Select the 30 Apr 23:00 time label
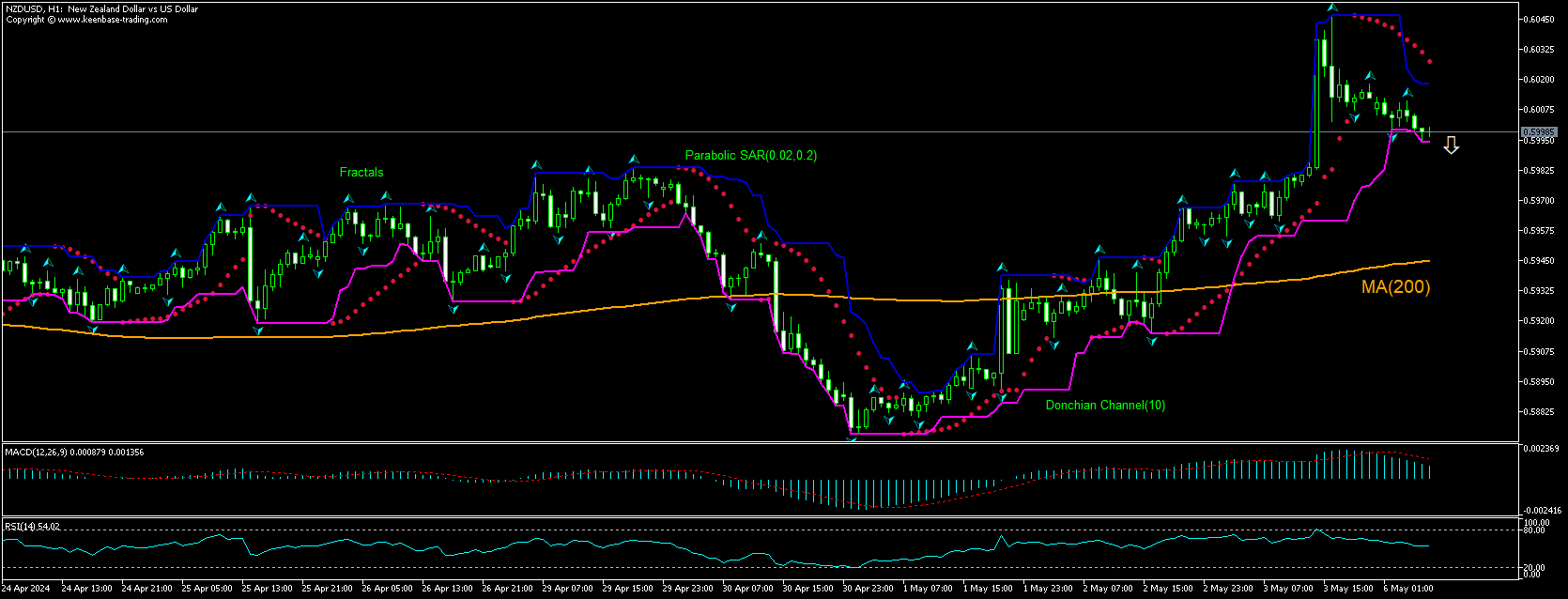Image resolution: width=1568 pixels, height=599 pixels. [868, 589]
